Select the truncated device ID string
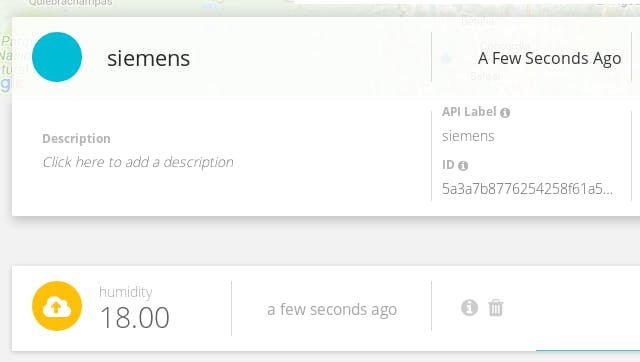Image resolution: width=640 pixels, height=362 pixels. coord(527,189)
